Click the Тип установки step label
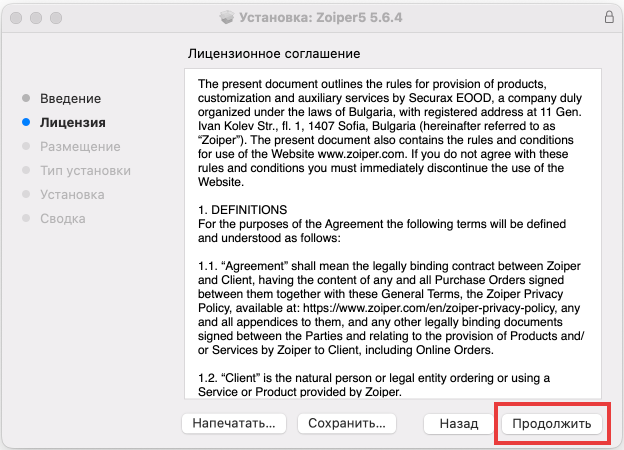 tap(85, 171)
